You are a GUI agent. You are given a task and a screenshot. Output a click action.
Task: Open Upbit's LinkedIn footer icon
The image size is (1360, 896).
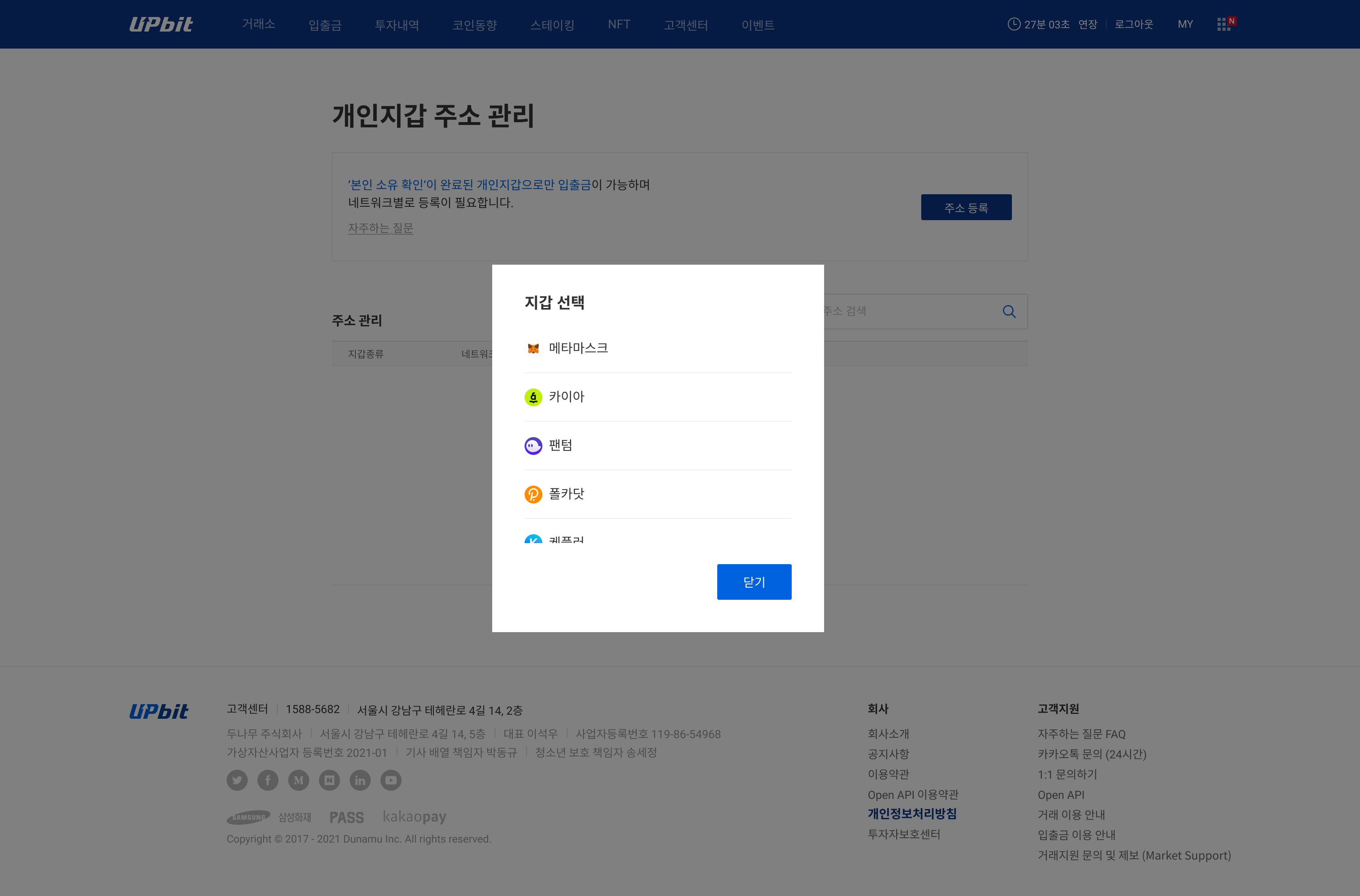[360, 780]
